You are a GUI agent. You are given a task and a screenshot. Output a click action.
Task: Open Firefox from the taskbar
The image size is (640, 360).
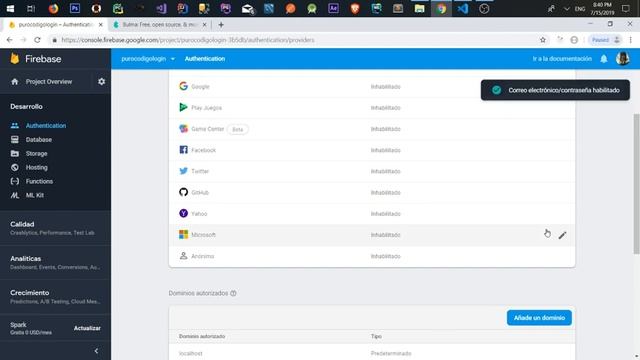point(53,8)
